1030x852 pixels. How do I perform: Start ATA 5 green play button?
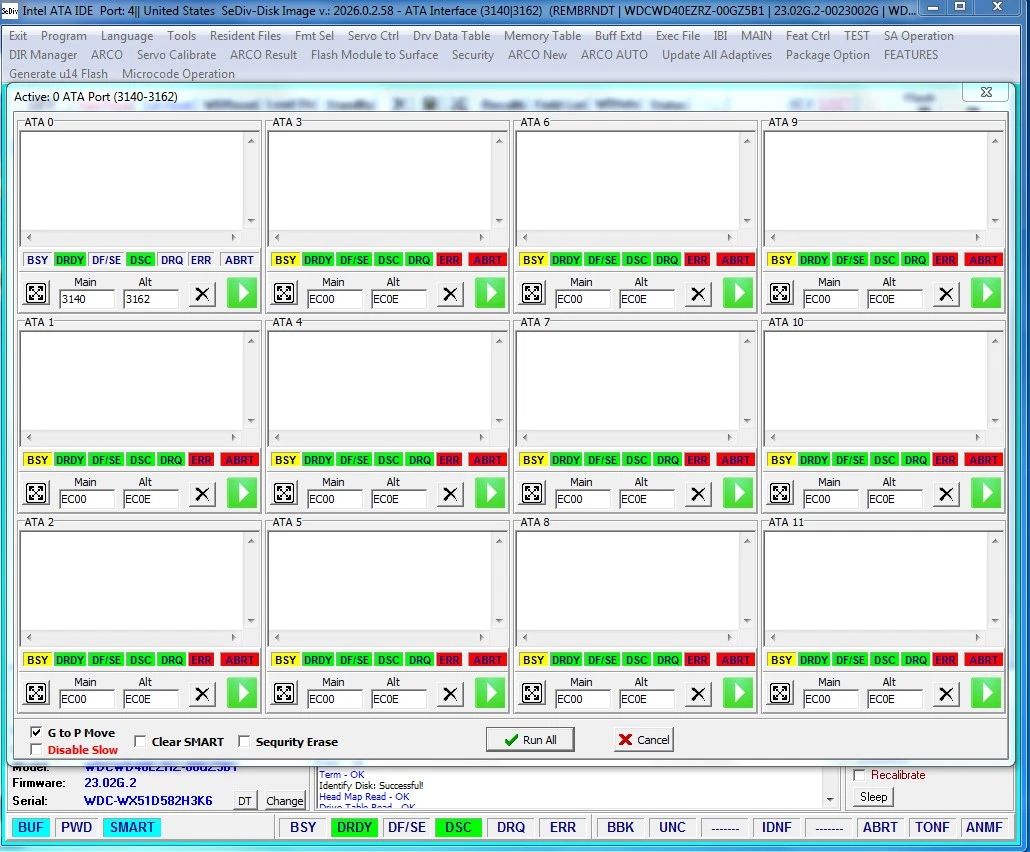(x=490, y=693)
